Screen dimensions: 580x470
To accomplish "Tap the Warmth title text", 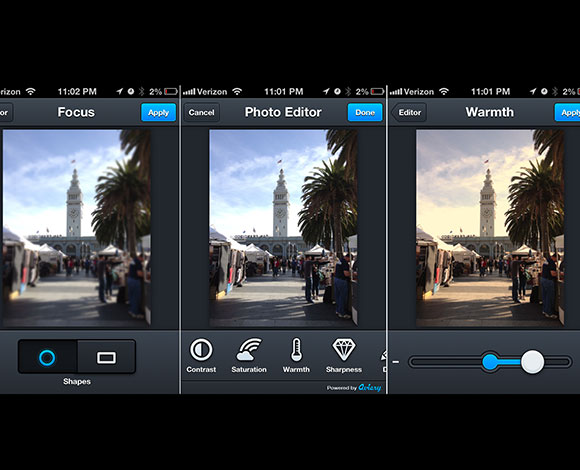I will (490, 112).
